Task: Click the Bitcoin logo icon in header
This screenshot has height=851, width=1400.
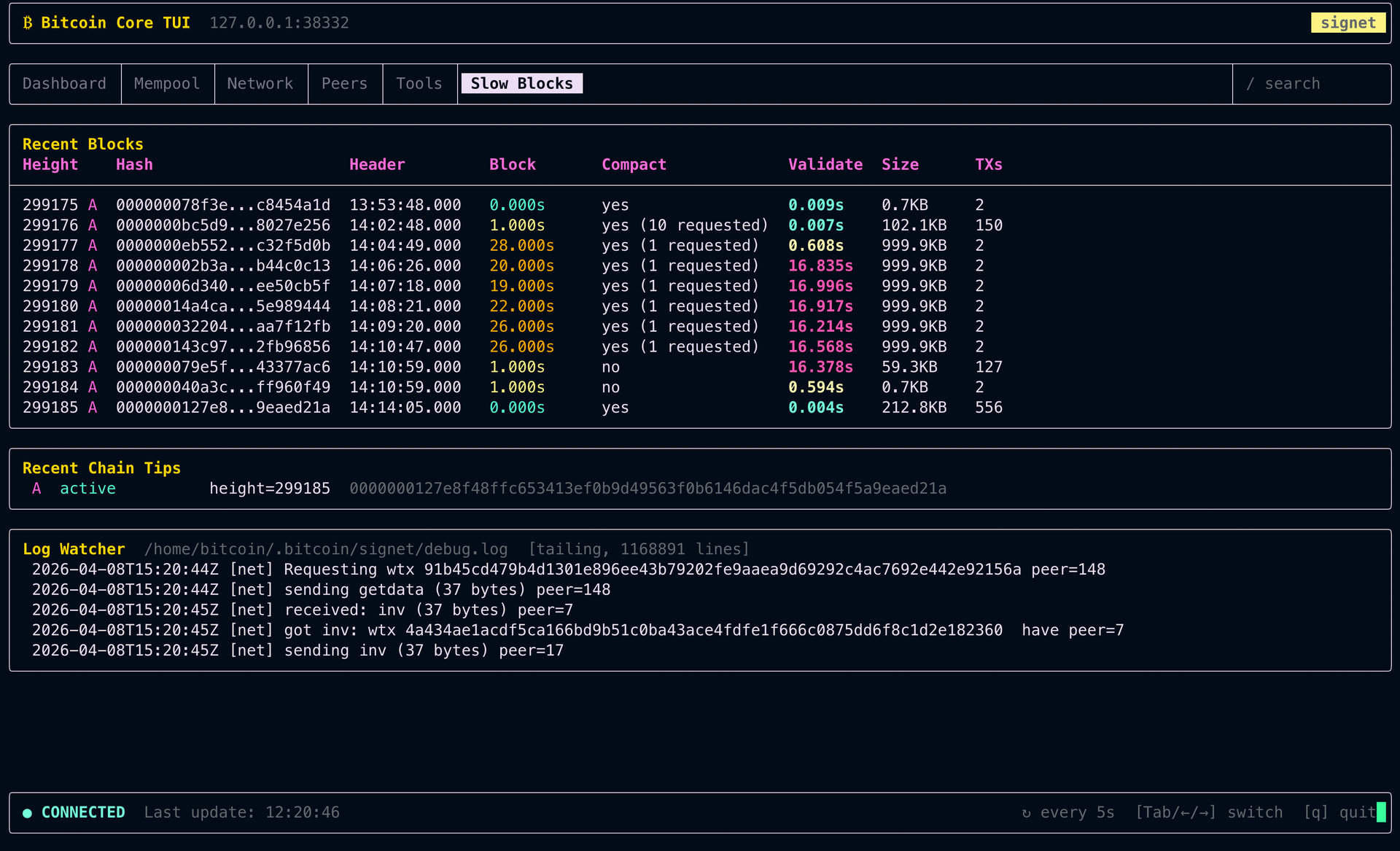Action: [x=28, y=23]
